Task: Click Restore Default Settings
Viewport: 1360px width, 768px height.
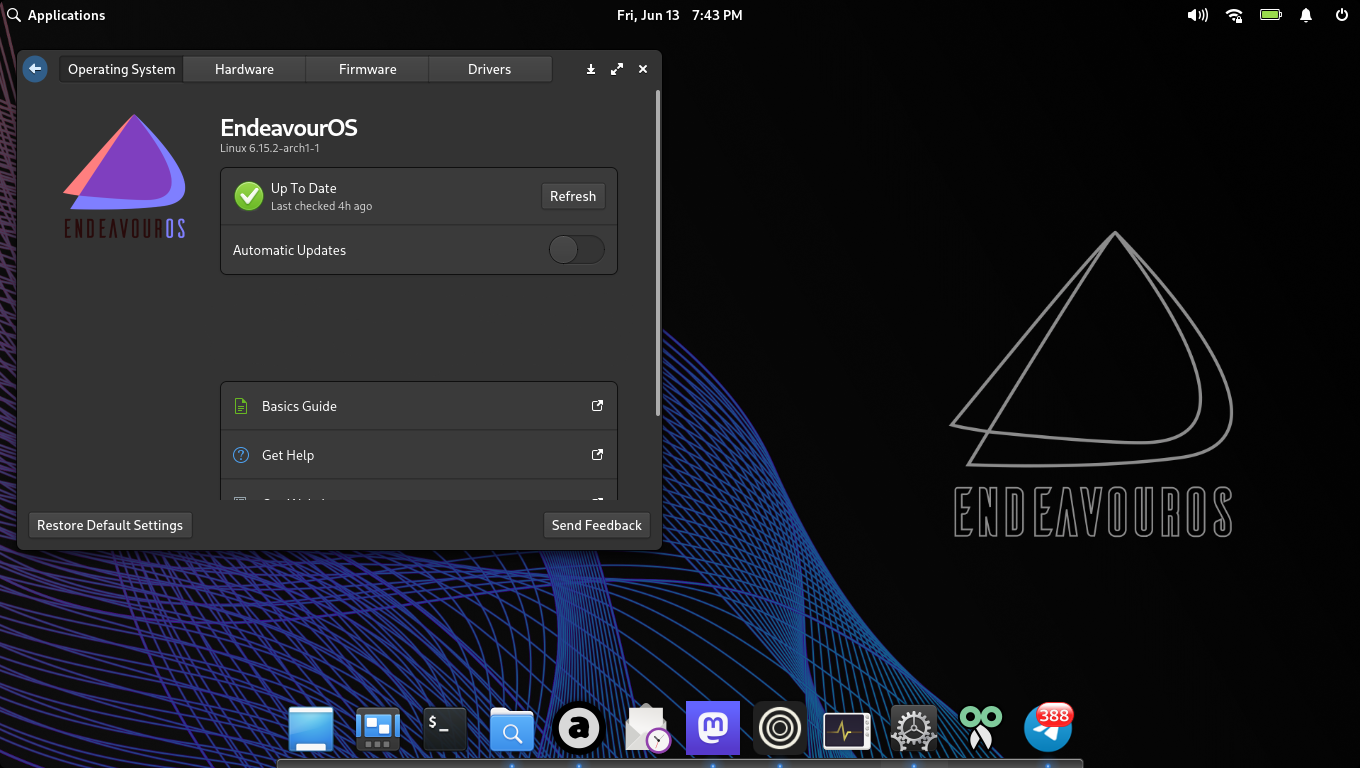Action: [110, 525]
